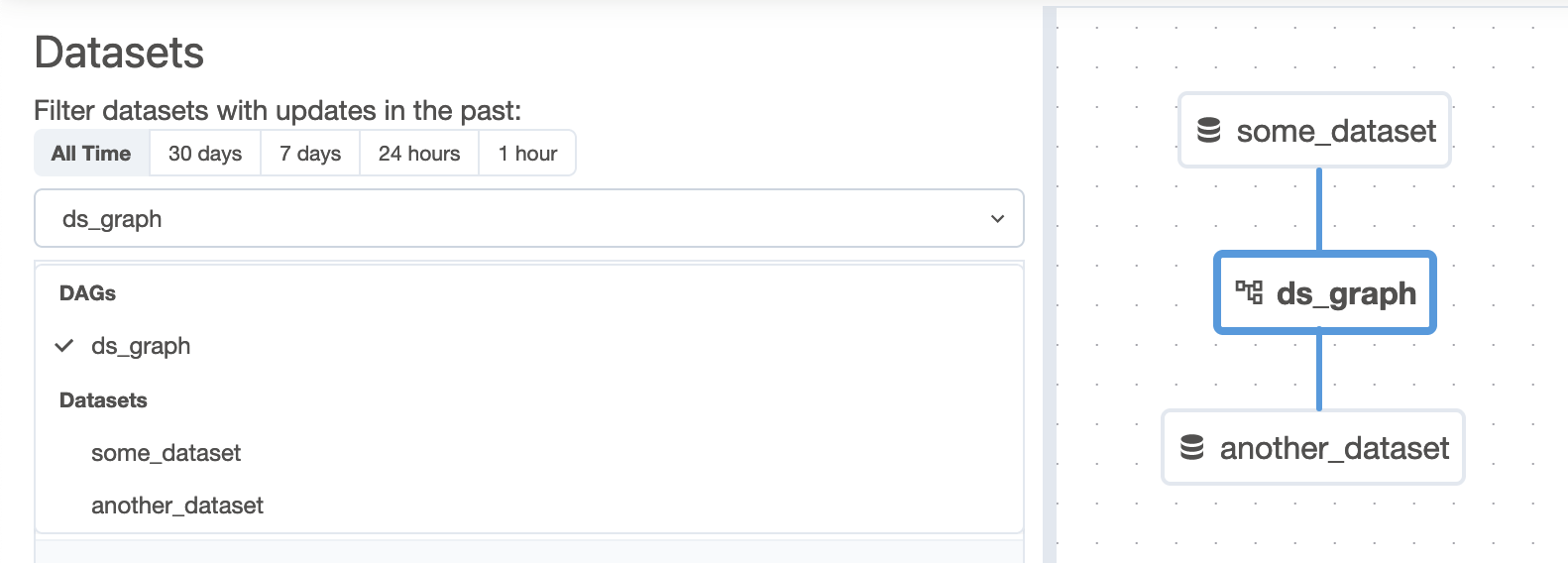1568x563 pixels.
Task: Click the ds_graph node label in graph
Action: tap(1346, 293)
